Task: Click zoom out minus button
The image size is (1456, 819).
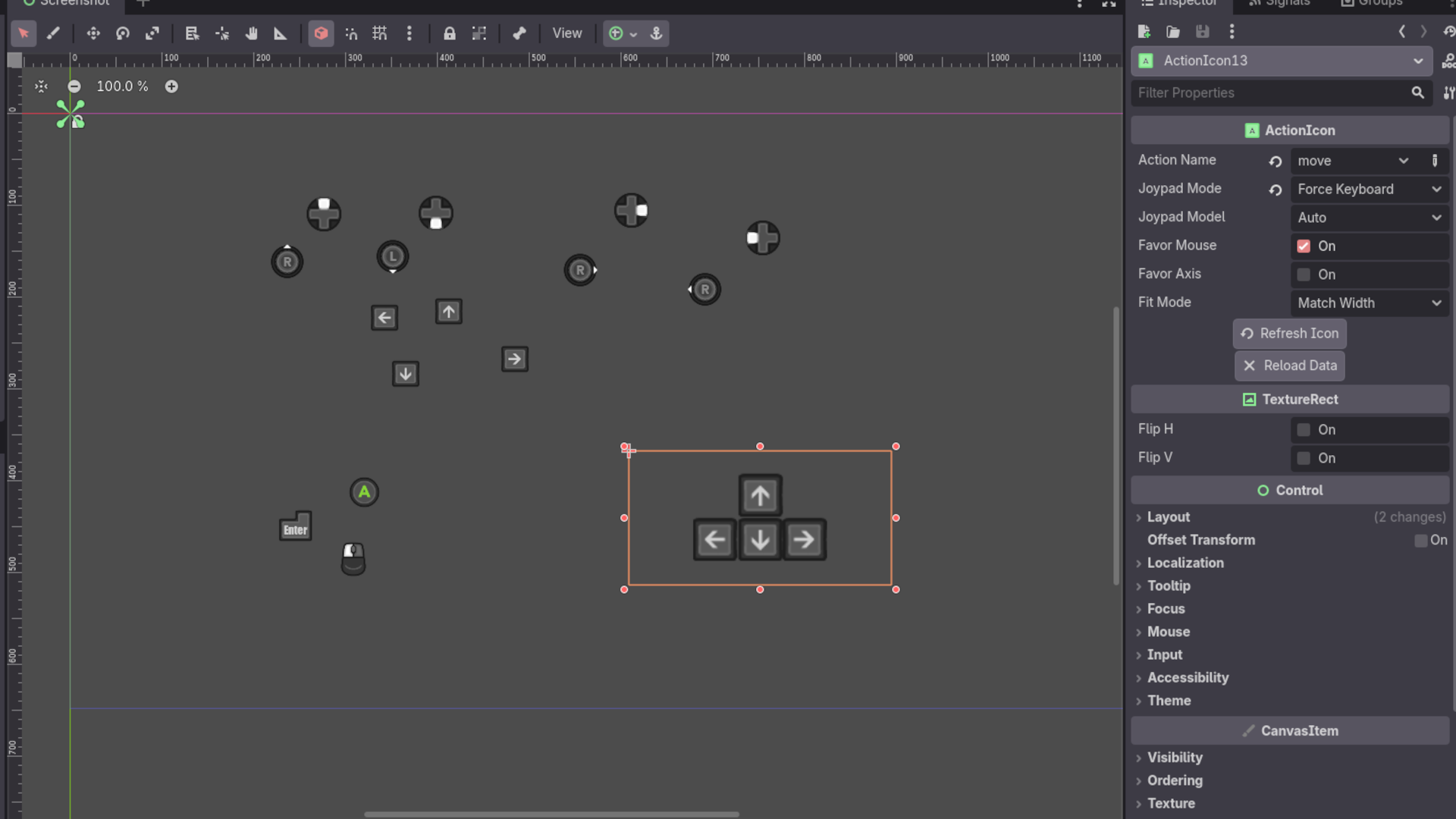Action: [74, 86]
